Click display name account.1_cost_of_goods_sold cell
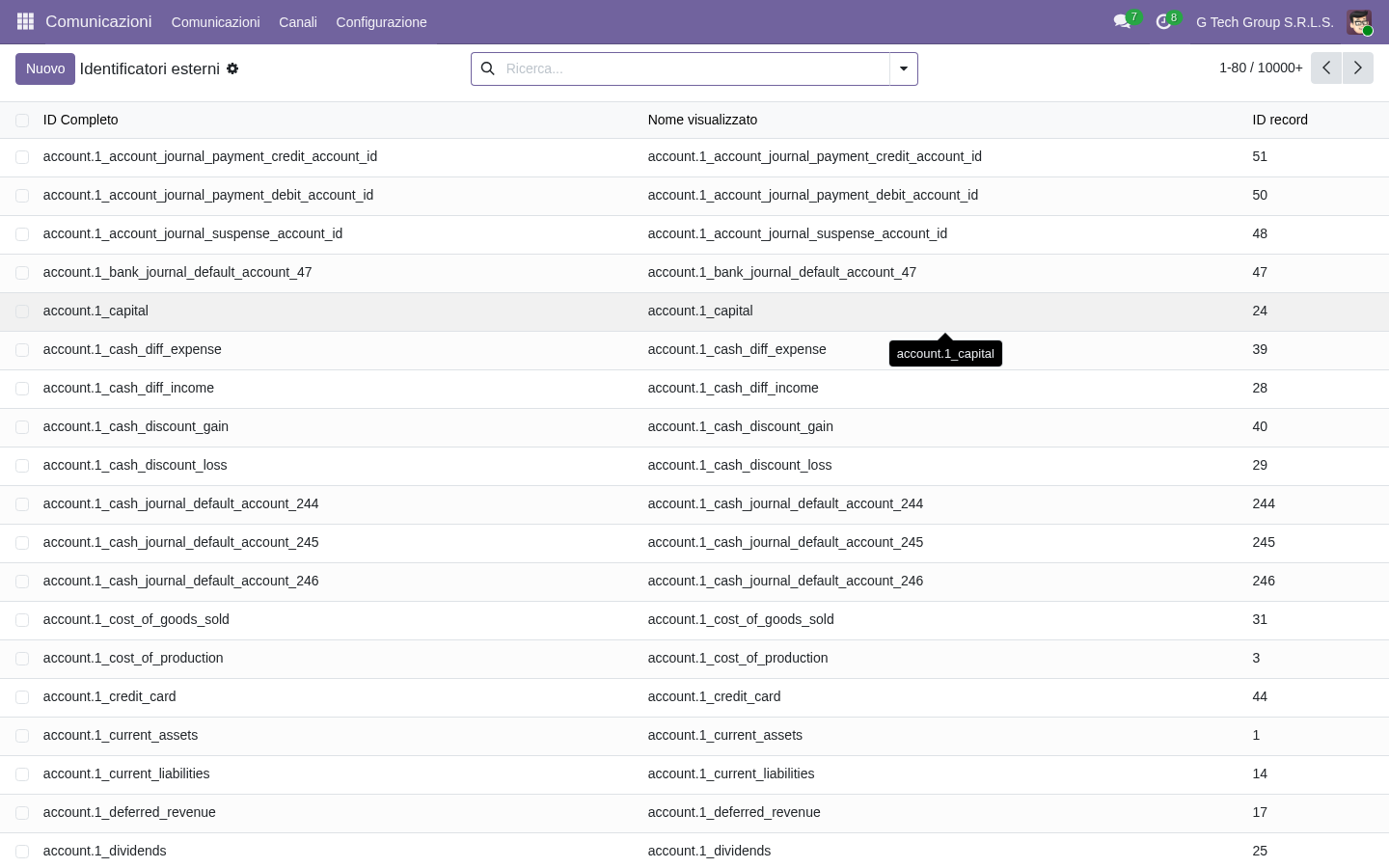Viewport: 1389px width, 868px height. pos(741,619)
